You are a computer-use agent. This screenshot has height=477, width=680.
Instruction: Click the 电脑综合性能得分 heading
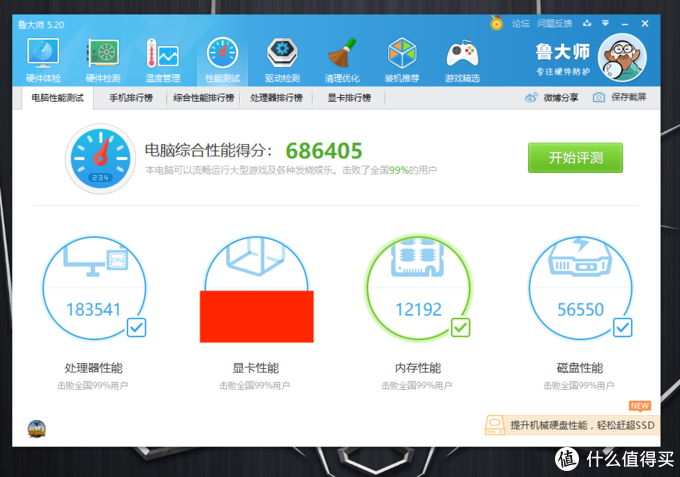tap(208, 150)
